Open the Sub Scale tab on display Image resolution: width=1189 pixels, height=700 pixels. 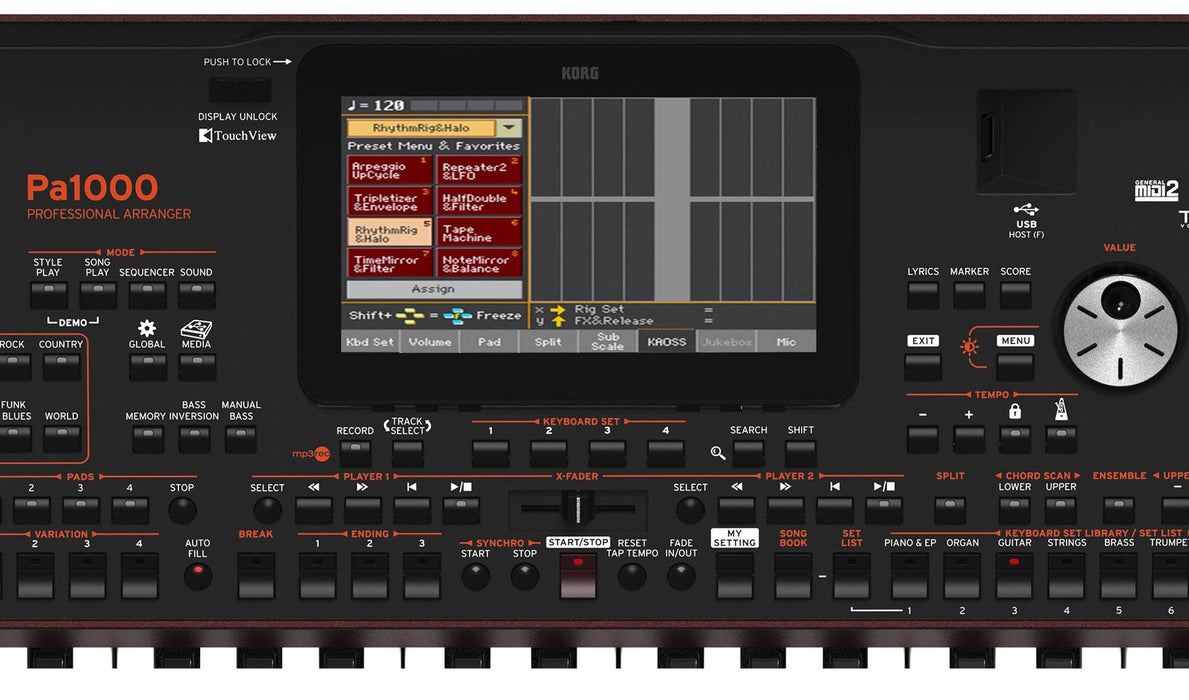click(607, 342)
